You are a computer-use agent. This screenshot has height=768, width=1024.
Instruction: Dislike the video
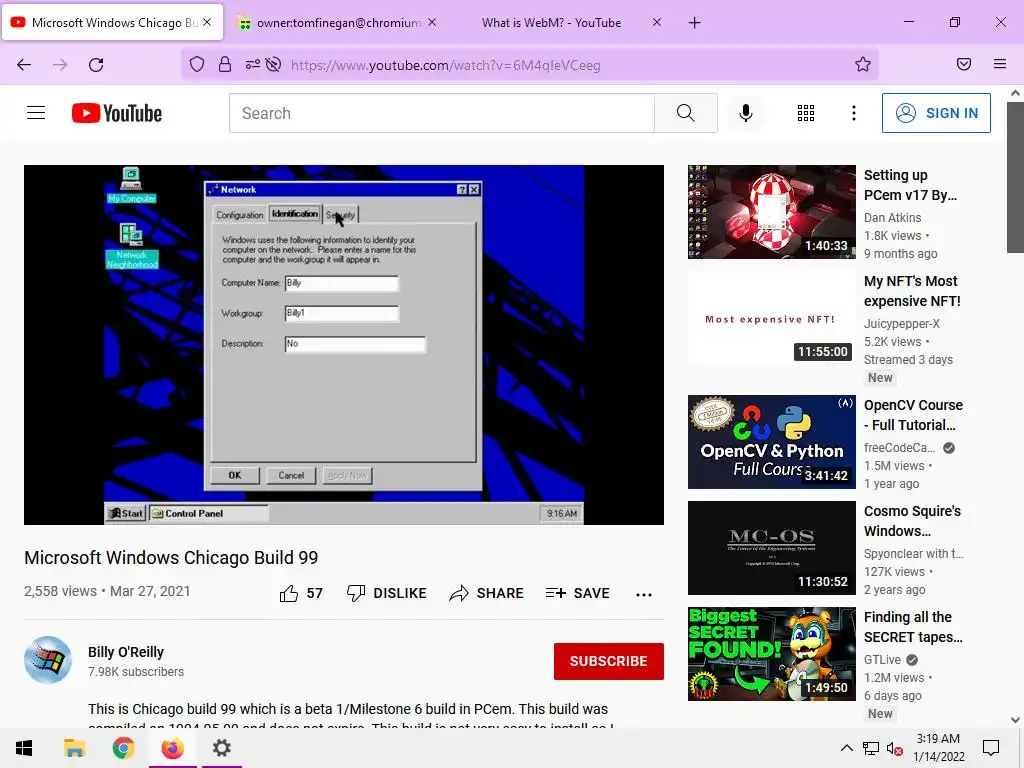[387, 593]
